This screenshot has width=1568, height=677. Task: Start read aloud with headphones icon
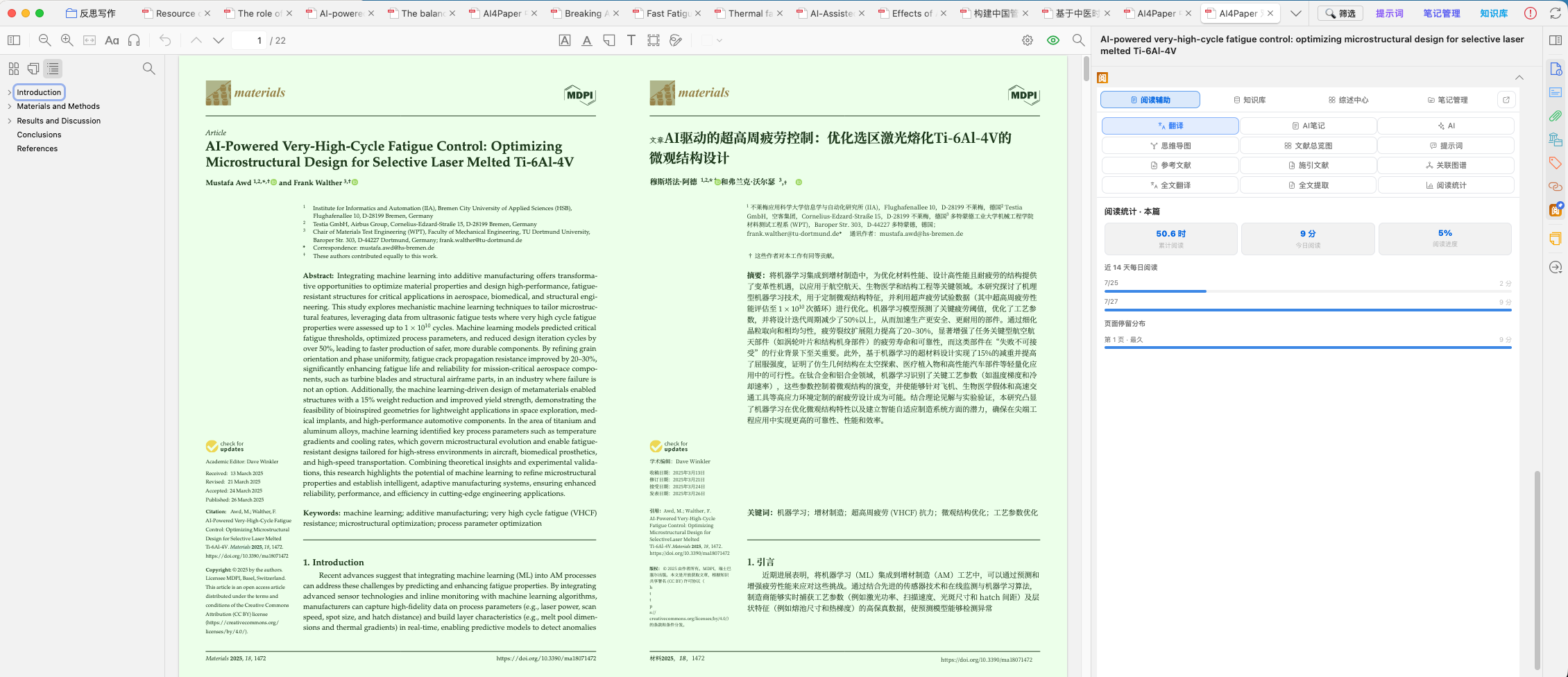[134, 40]
